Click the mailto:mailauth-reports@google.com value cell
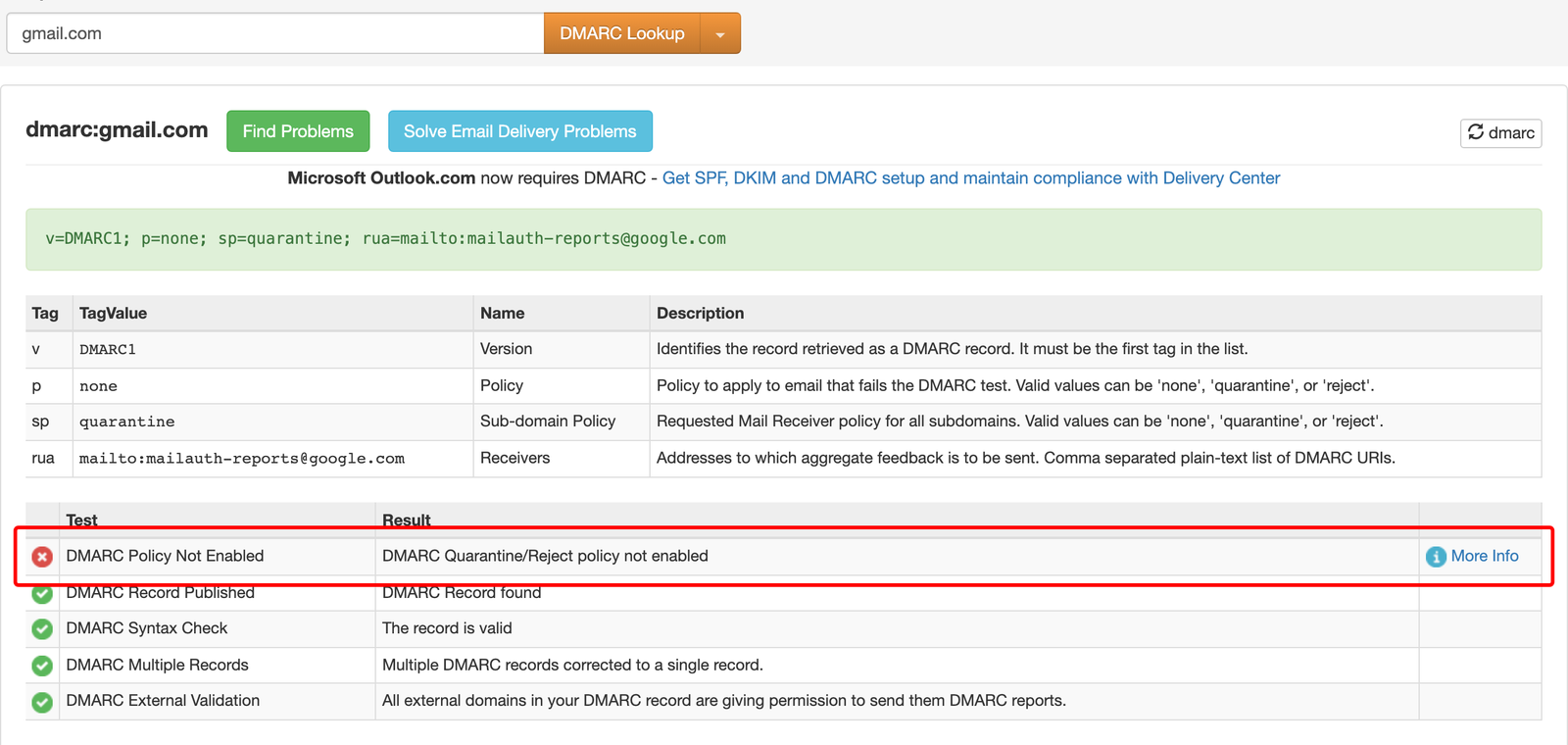Image resolution: width=1568 pixels, height=745 pixels. pyautogui.click(x=272, y=459)
